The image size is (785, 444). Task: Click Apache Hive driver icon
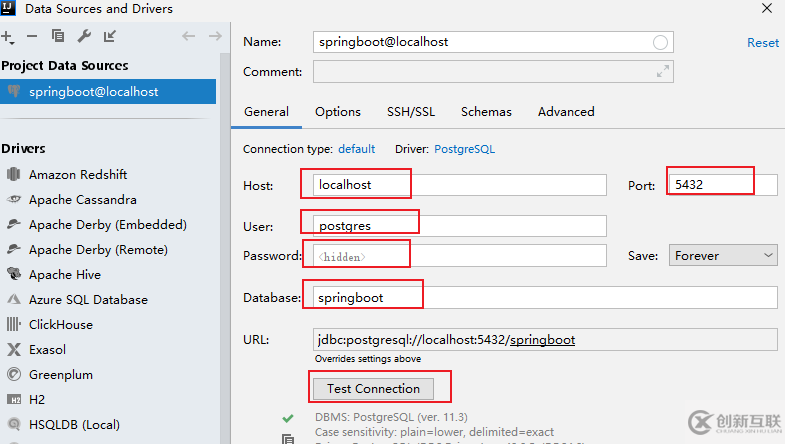pyautogui.click(x=14, y=274)
